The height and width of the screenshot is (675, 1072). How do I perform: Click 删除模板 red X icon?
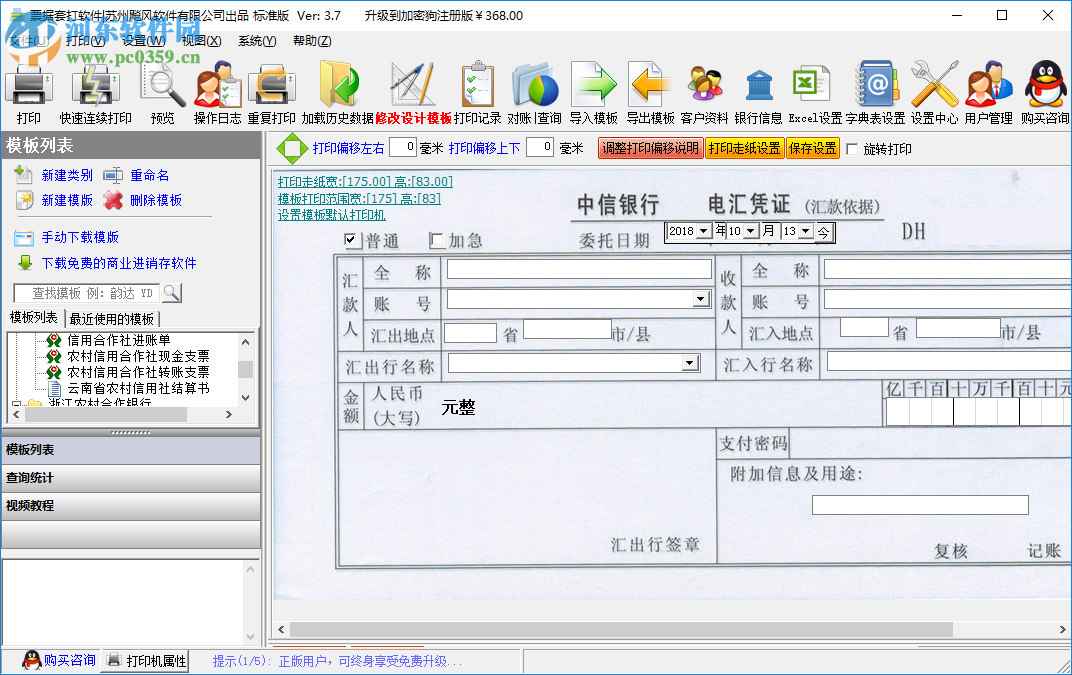[113, 200]
